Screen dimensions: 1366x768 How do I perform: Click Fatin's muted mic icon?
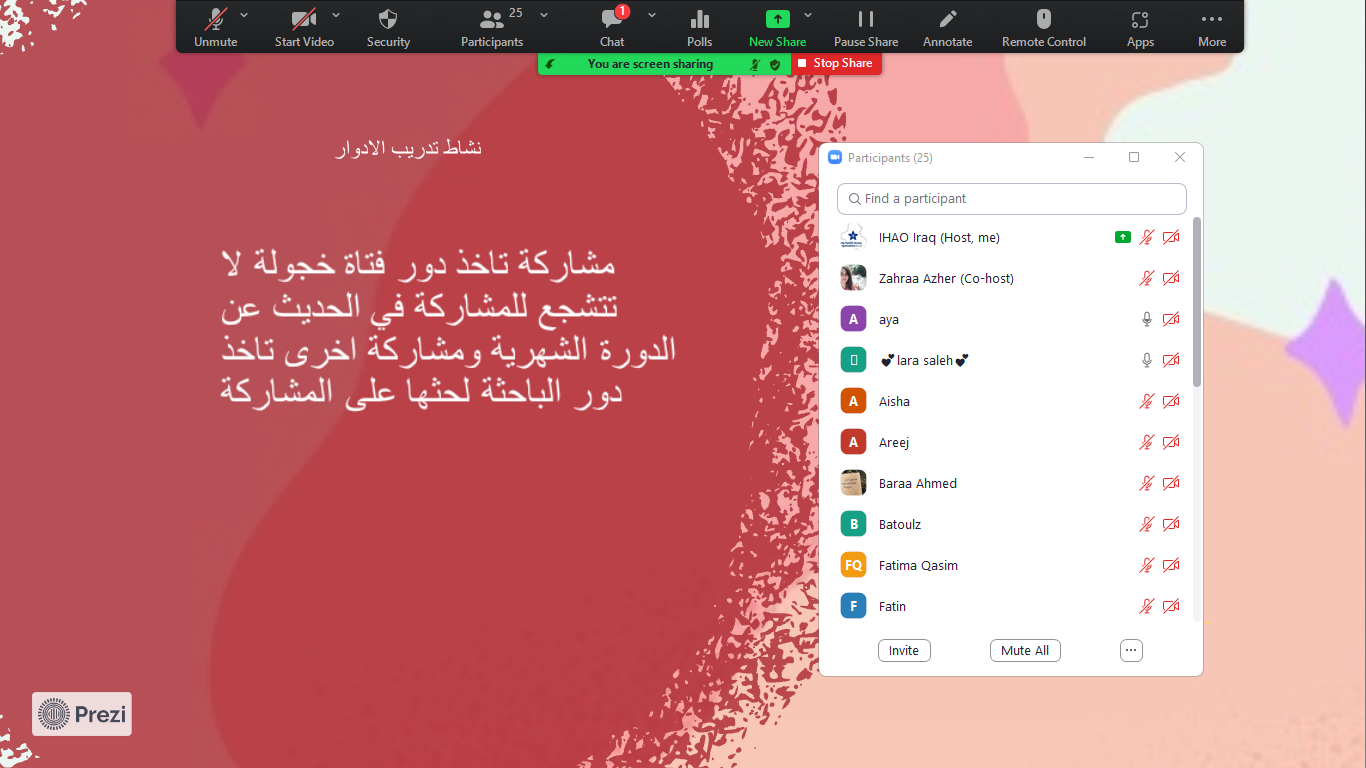1147,606
